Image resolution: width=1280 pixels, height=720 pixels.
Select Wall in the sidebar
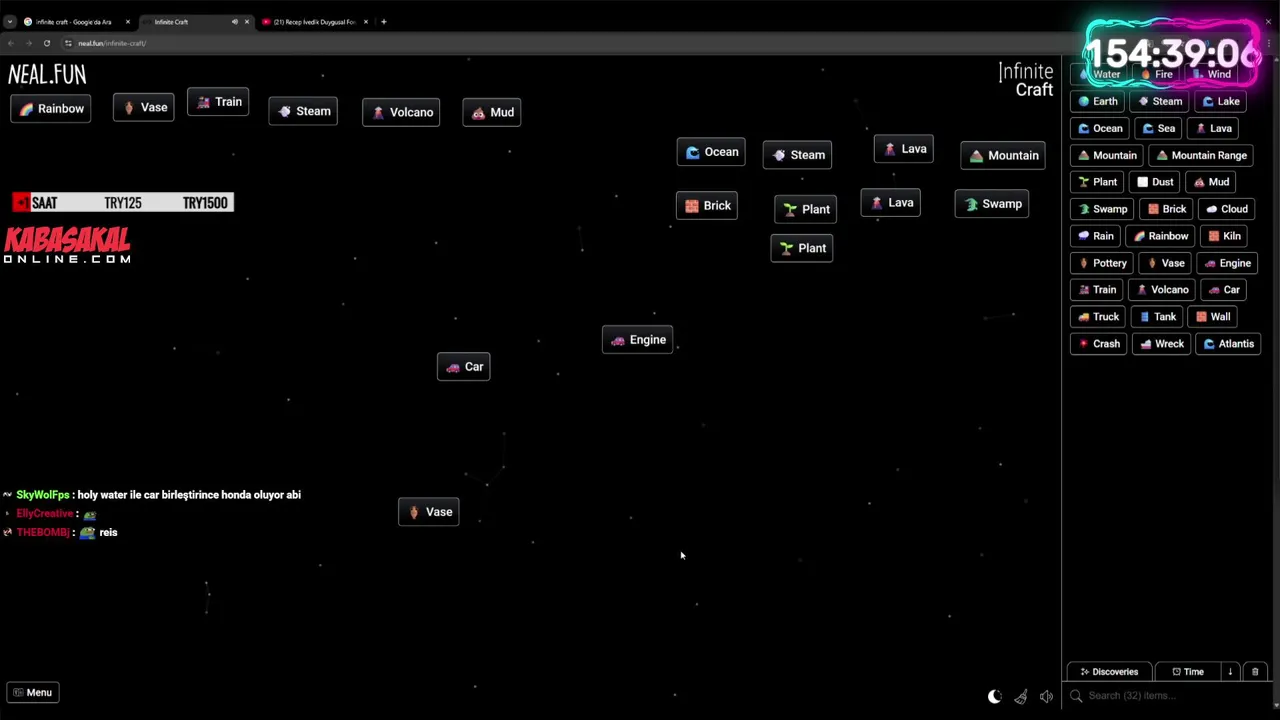tap(1213, 317)
